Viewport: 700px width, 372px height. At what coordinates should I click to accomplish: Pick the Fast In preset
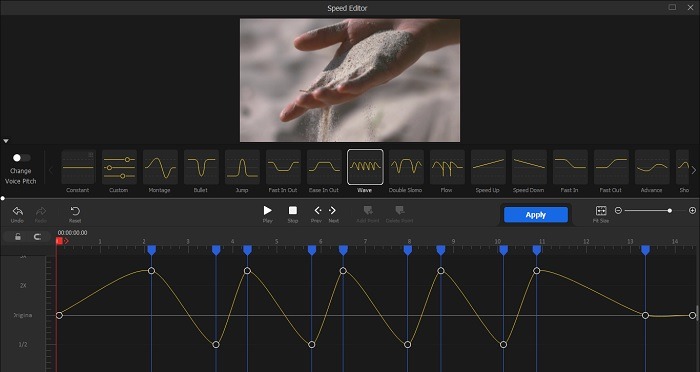coord(571,167)
